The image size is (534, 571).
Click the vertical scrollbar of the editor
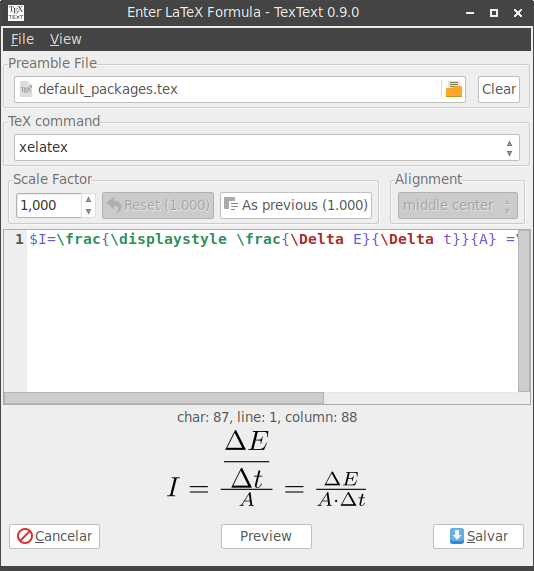524,310
